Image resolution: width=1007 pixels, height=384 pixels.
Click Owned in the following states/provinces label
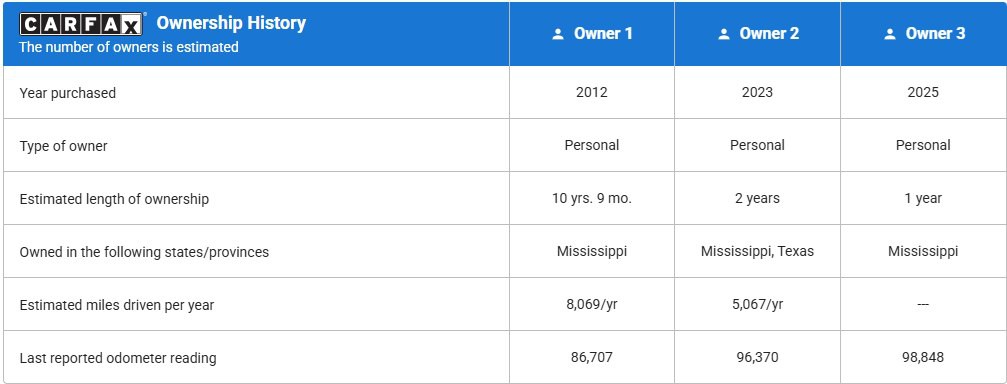pos(144,252)
